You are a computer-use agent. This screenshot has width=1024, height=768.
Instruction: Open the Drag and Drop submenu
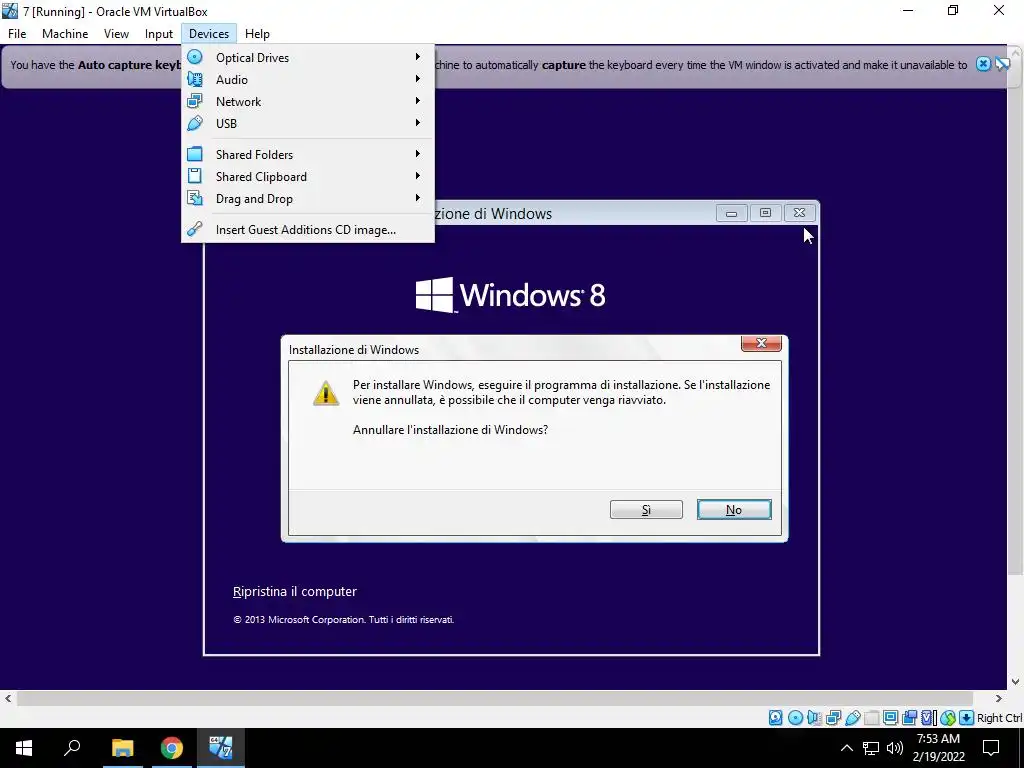(308, 199)
